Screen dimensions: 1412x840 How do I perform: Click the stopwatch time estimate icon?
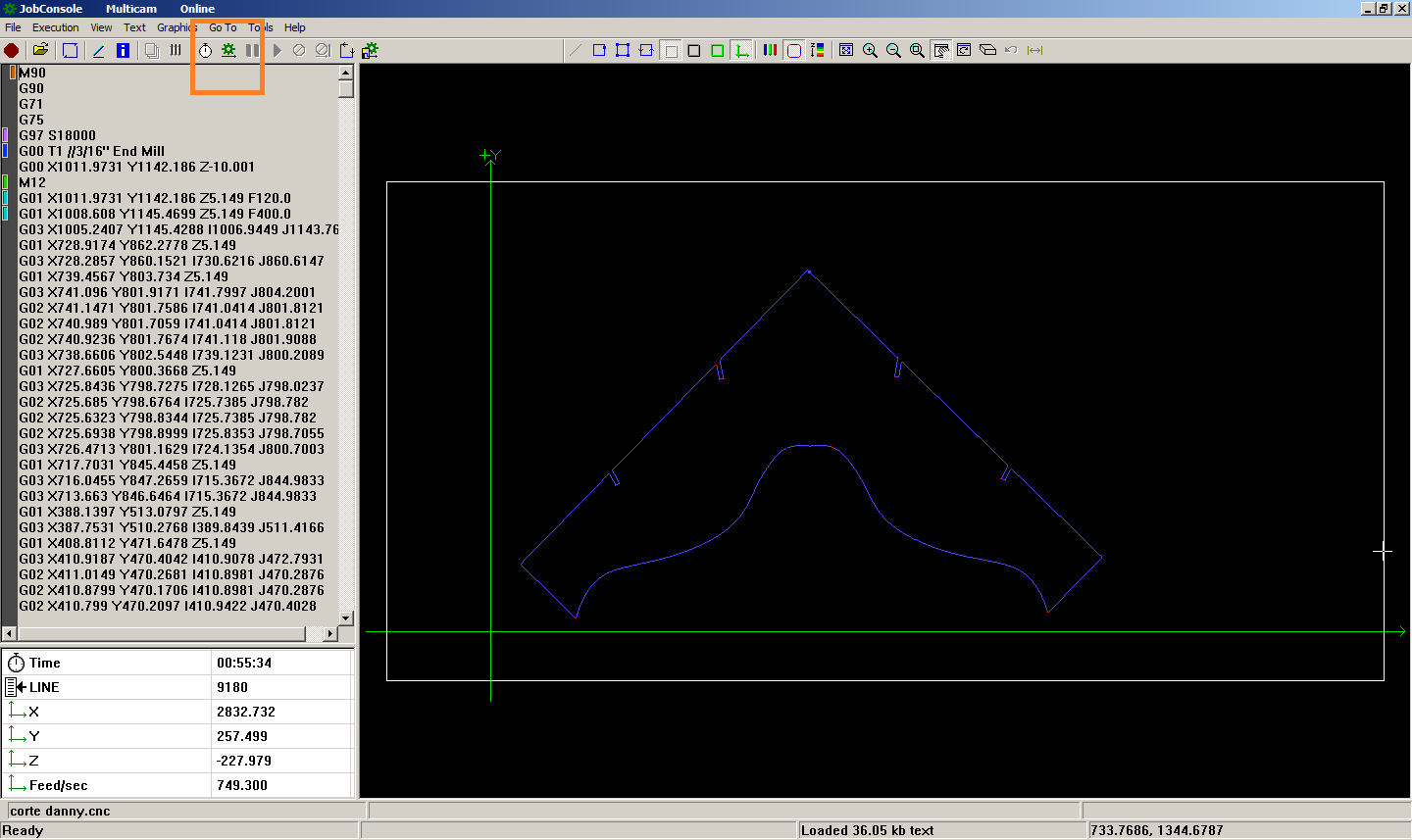click(x=205, y=50)
